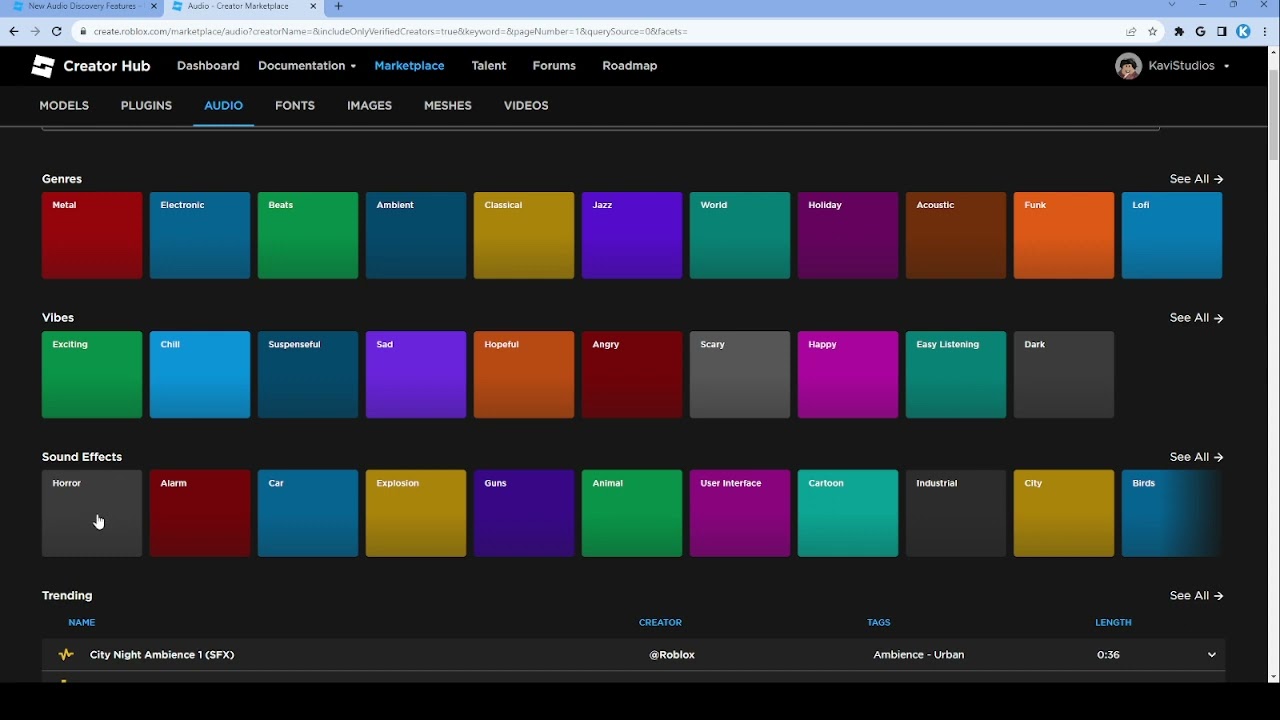Reload the page with the refresh icon

[x=57, y=32]
